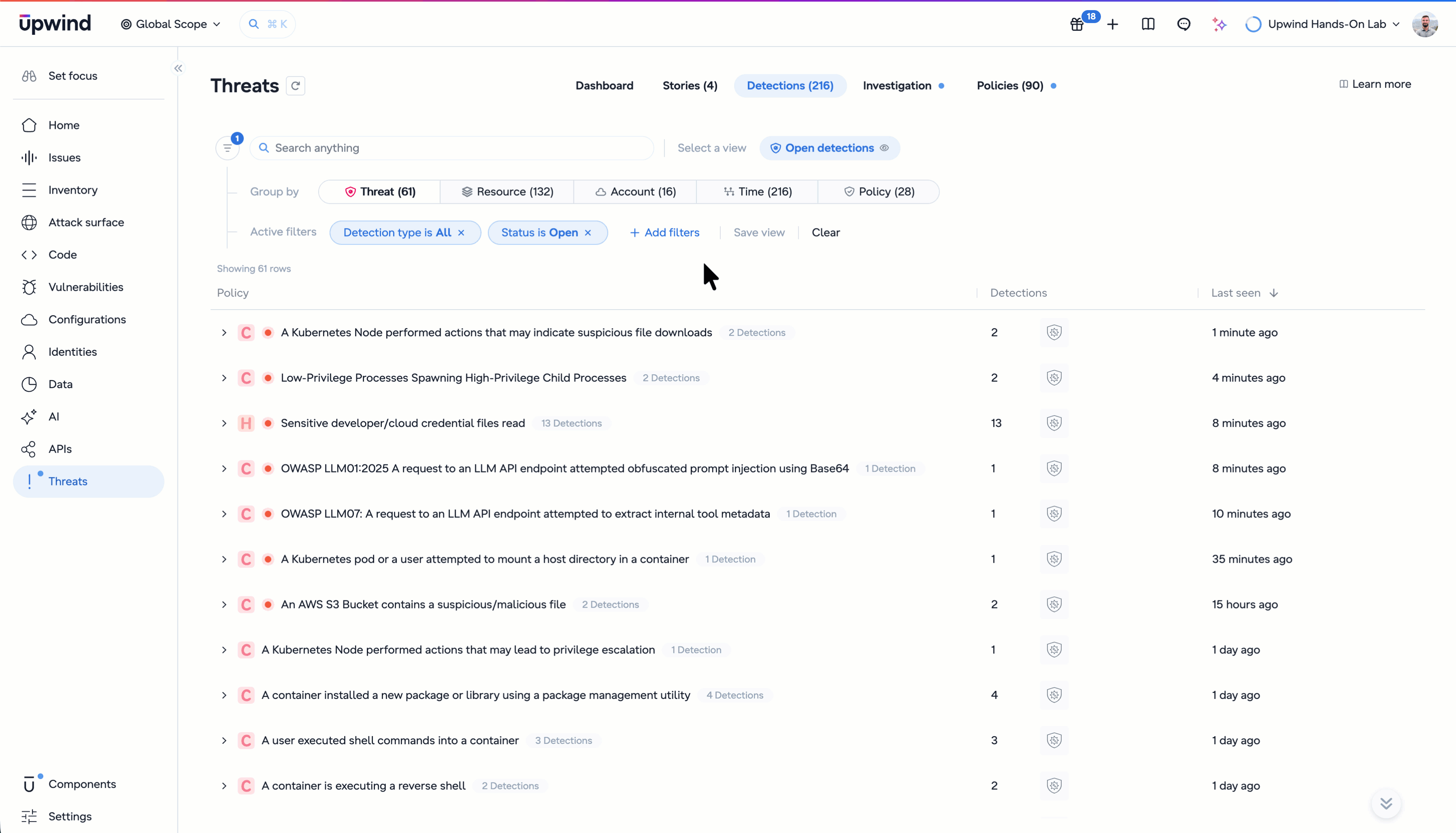Group detections by Time (216)
1456x833 pixels.
click(x=757, y=192)
